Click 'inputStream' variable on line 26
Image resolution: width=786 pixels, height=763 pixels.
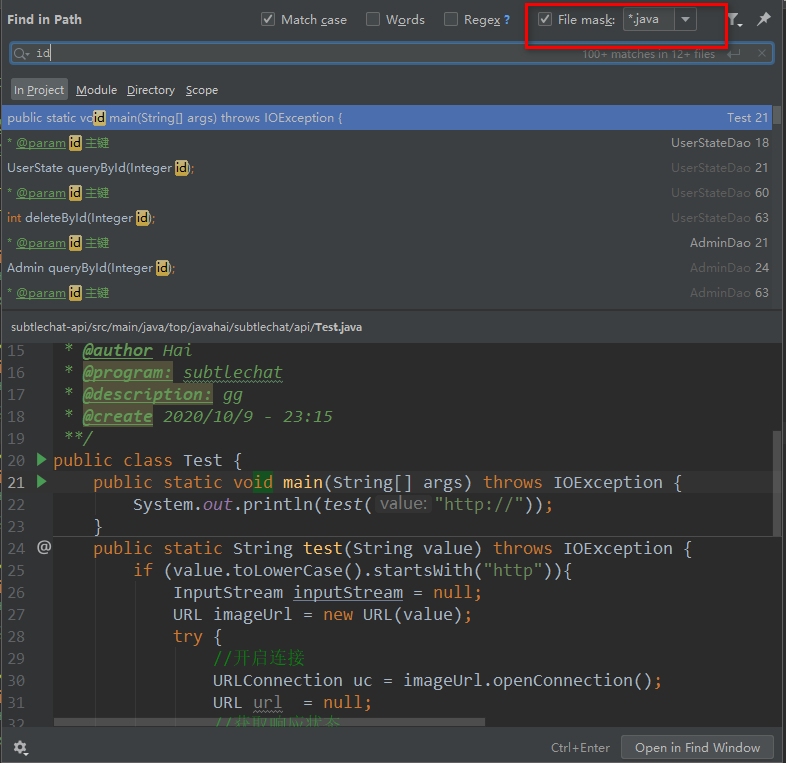(x=348, y=592)
